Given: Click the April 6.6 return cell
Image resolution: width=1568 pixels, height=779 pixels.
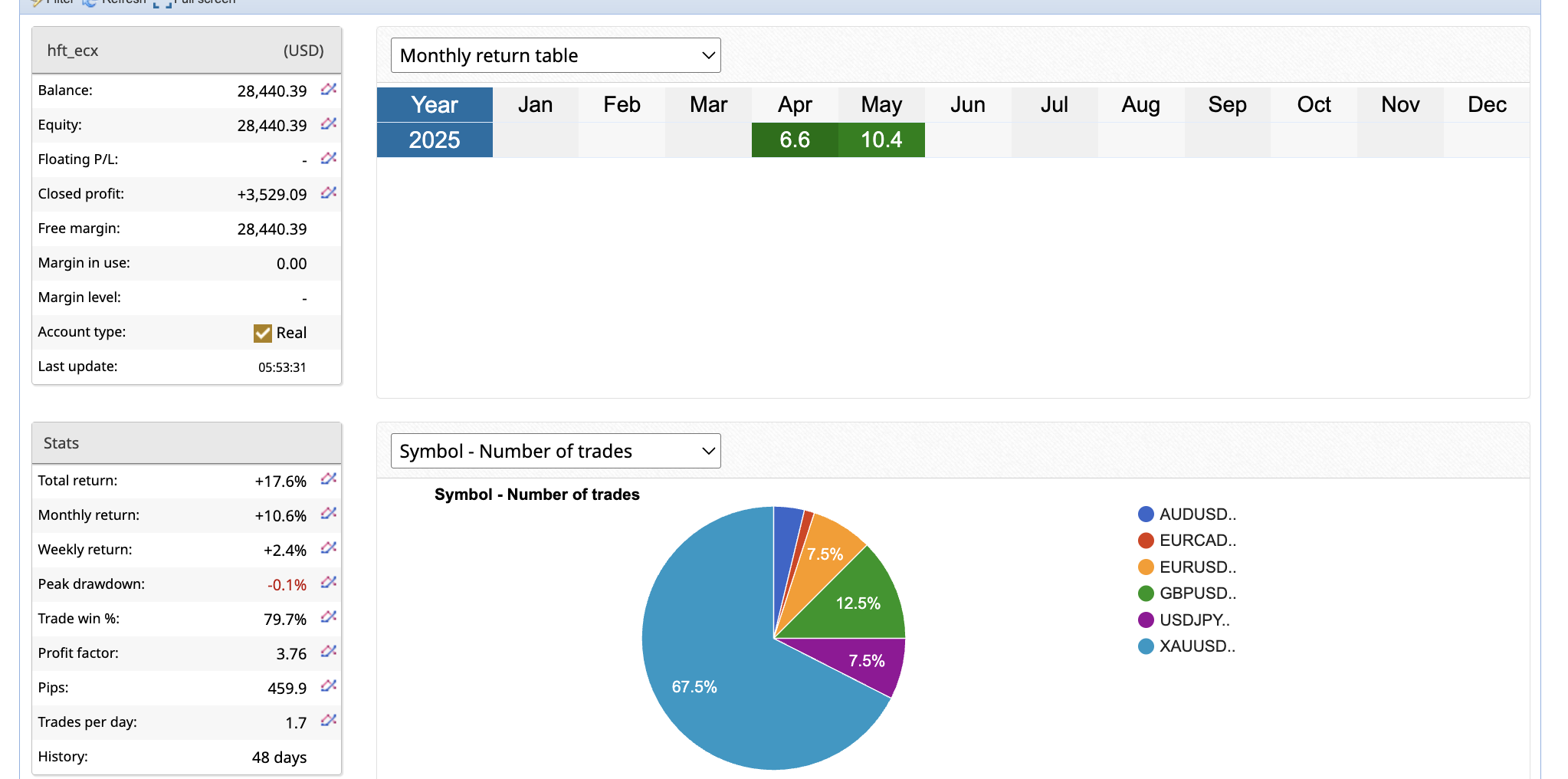Looking at the screenshot, I should click(795, 140).
